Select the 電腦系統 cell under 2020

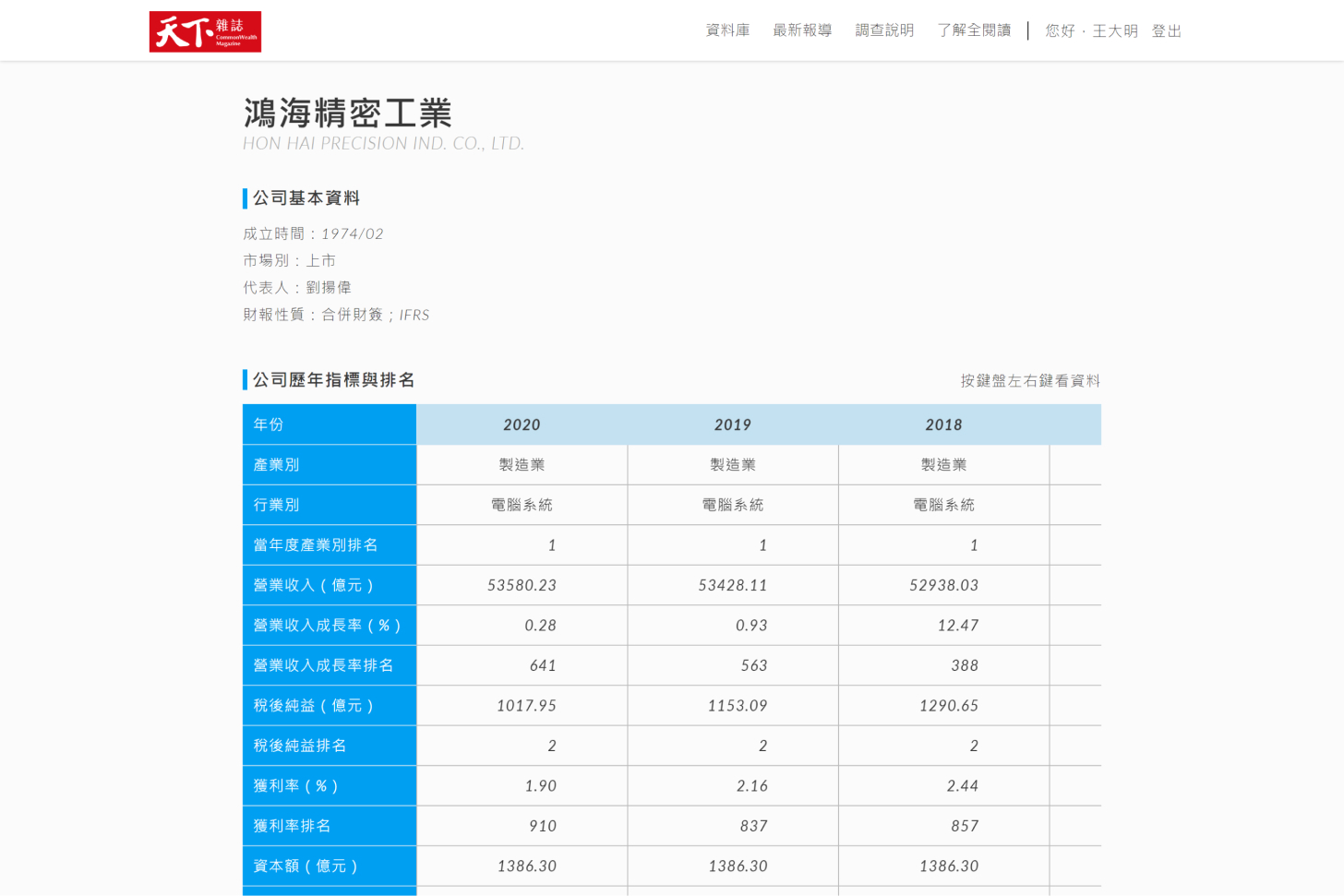[x=522, y=505]
